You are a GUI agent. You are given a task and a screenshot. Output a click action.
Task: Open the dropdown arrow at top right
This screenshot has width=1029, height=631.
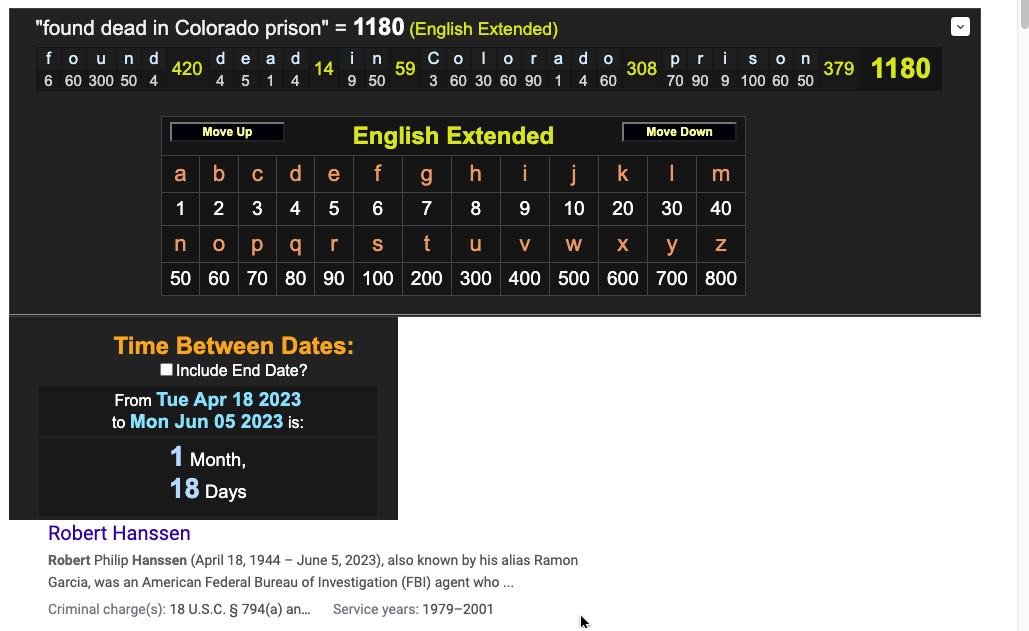(x=960, y=27)
